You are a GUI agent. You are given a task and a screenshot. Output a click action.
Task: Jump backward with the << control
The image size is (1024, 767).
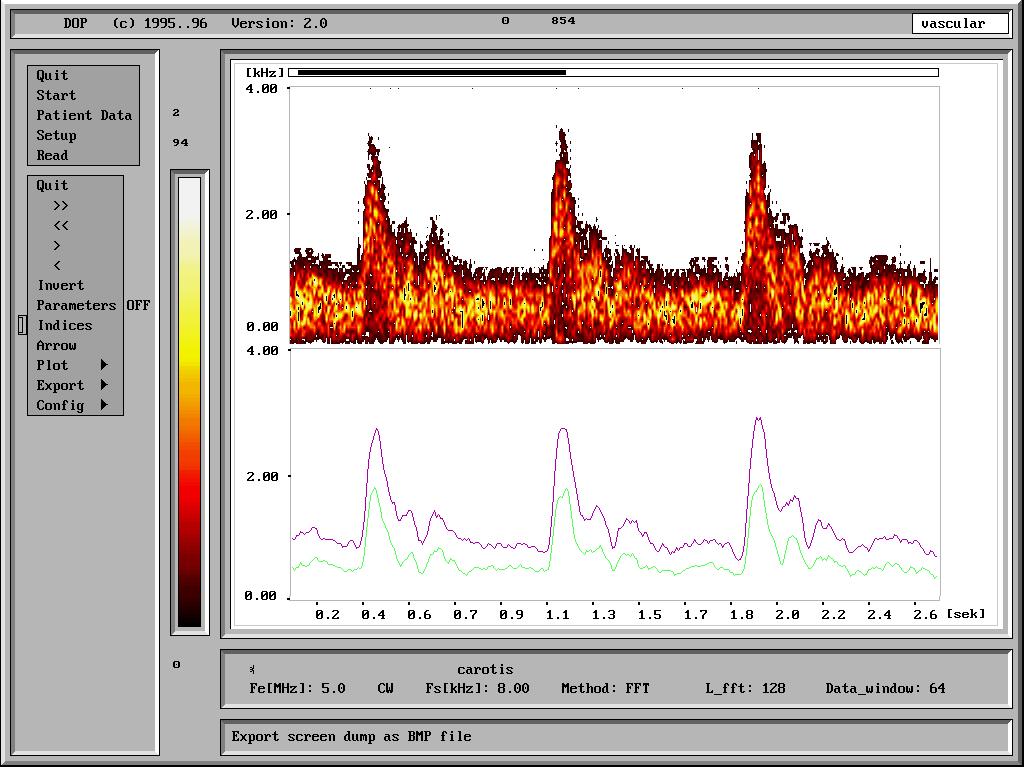click(61, 226)
